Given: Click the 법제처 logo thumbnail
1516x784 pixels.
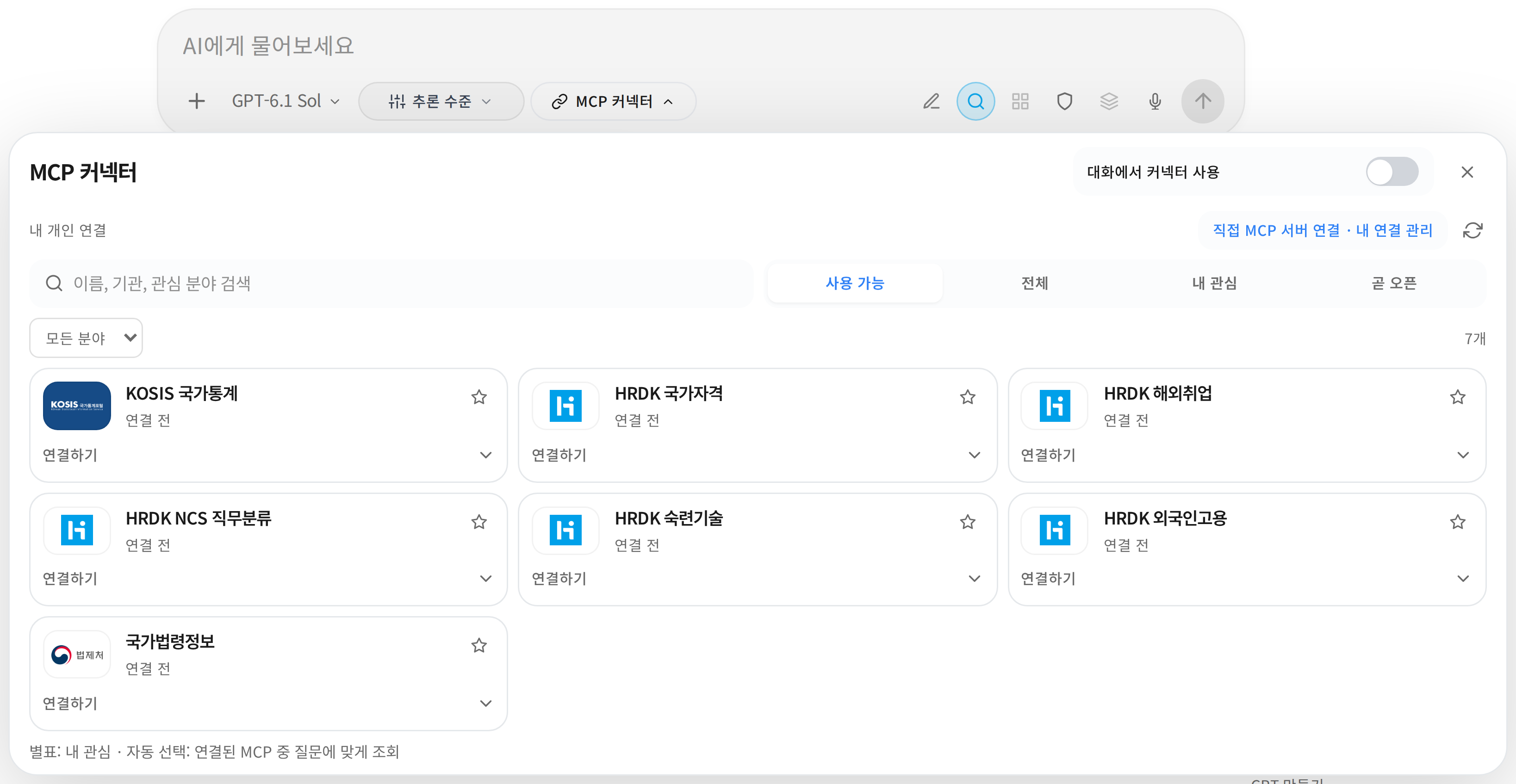Looking at the screenshot, I should click(77, 654).
